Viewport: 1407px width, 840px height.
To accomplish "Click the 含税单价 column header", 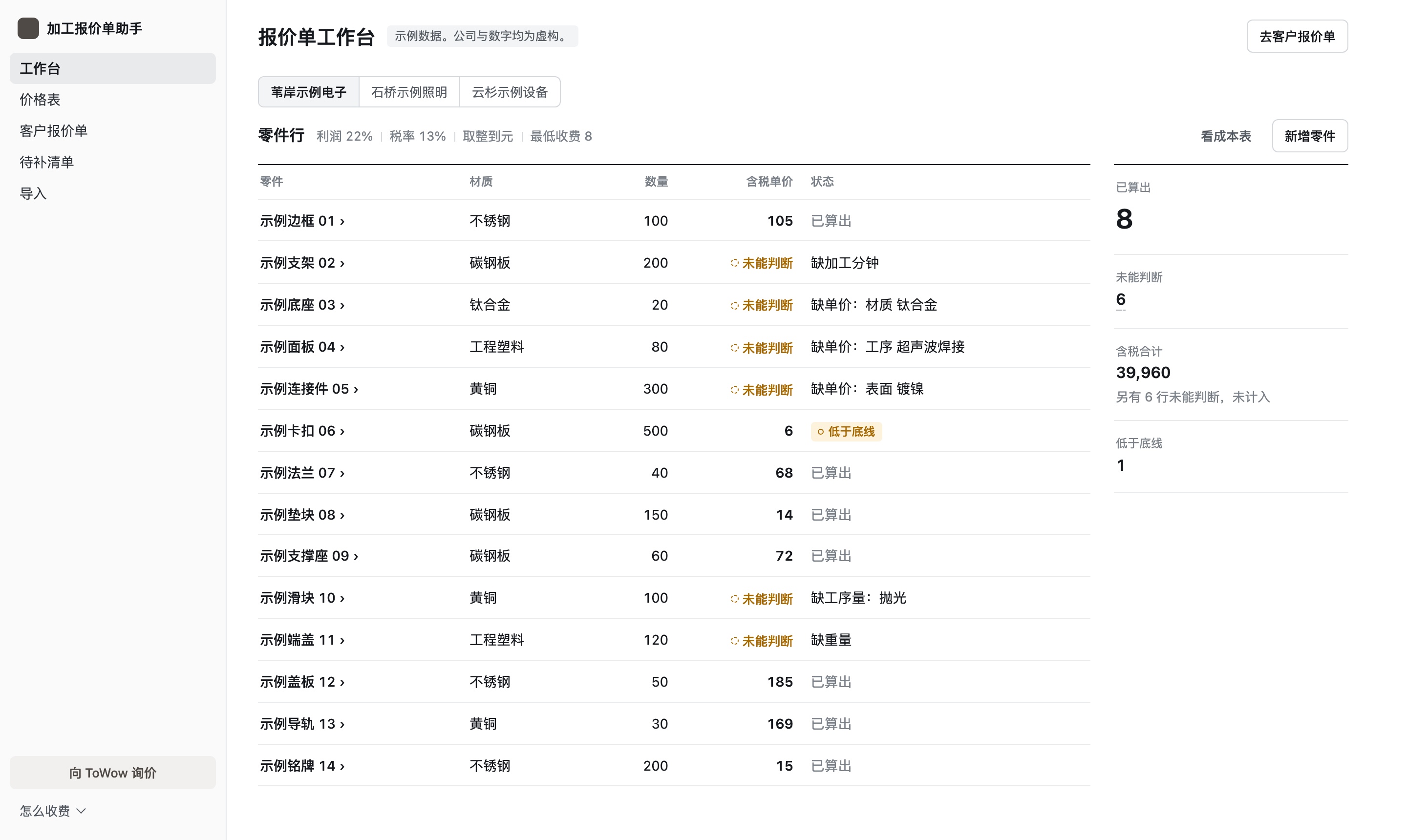I will click(769, 181).
